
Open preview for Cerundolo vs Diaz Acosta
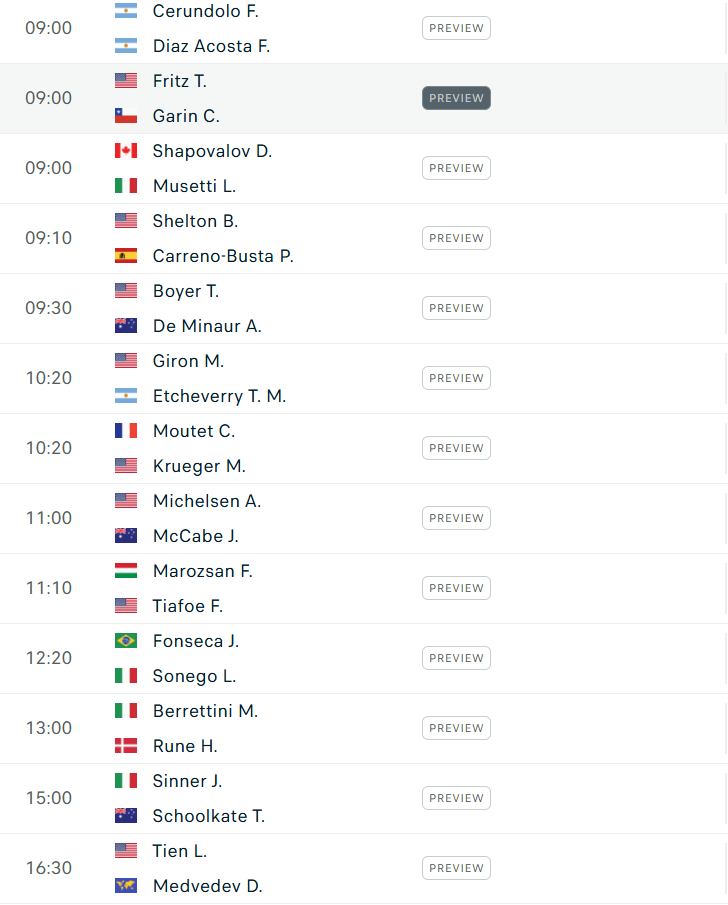coord(456,28)
